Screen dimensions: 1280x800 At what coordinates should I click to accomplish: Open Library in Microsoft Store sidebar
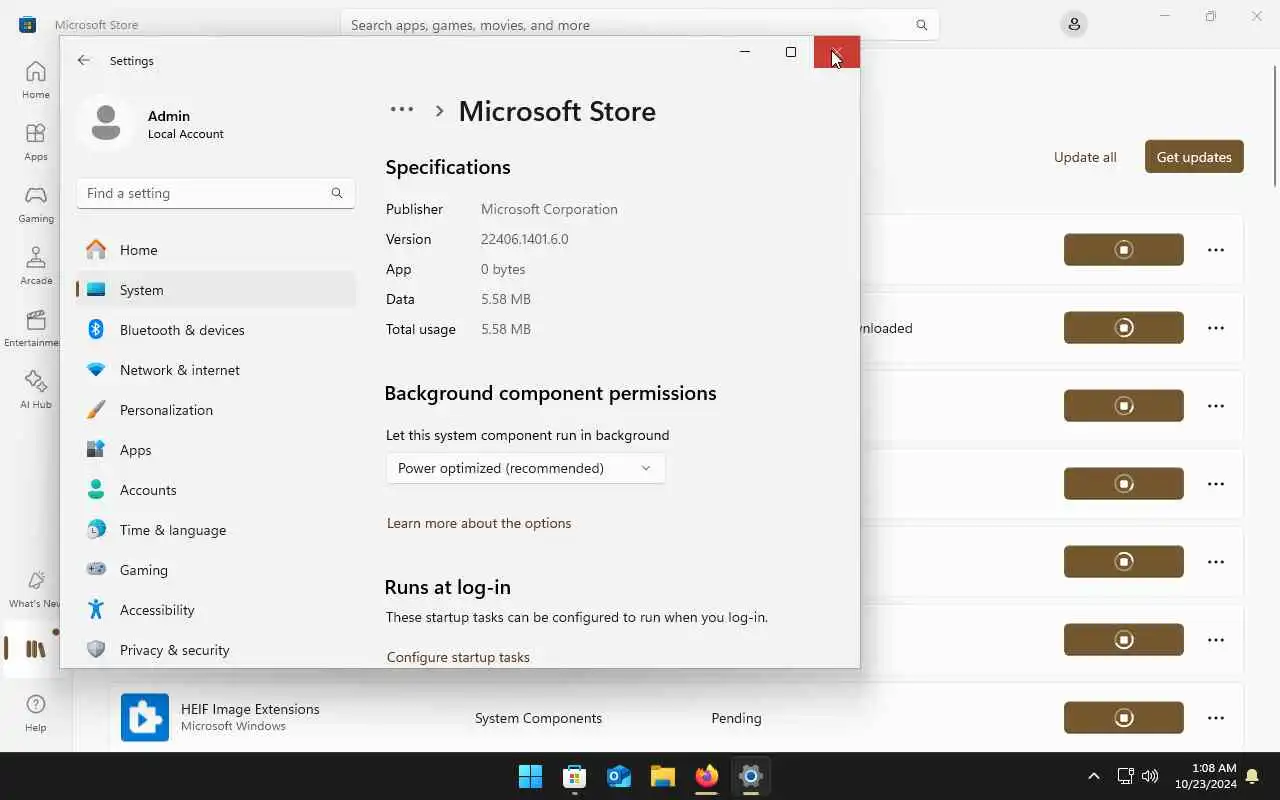coord(35,649)
